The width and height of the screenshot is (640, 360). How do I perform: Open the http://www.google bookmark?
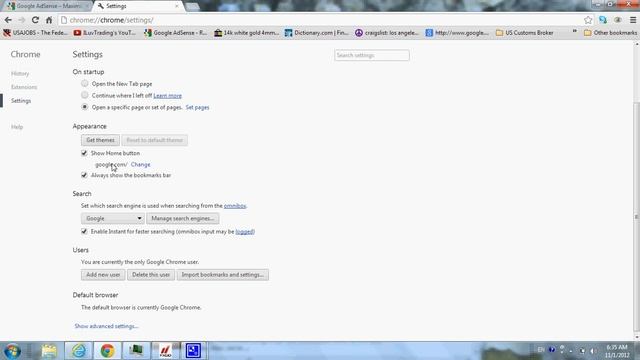point(457,33)
